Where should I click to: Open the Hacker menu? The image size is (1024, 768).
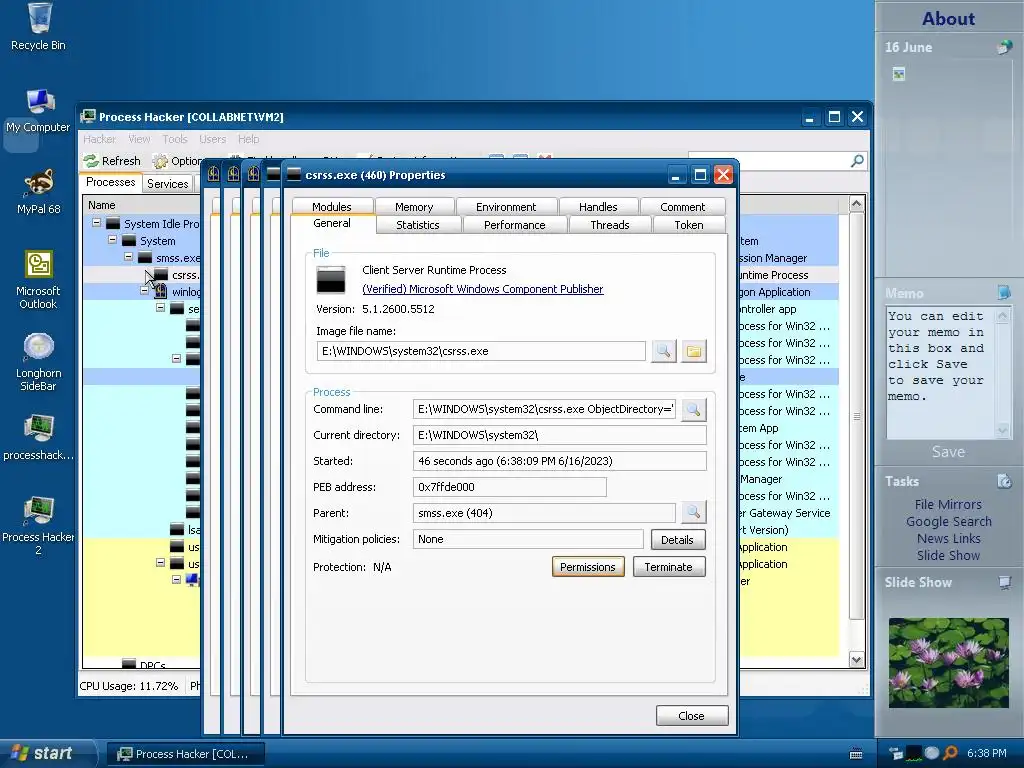pos(99,139)
